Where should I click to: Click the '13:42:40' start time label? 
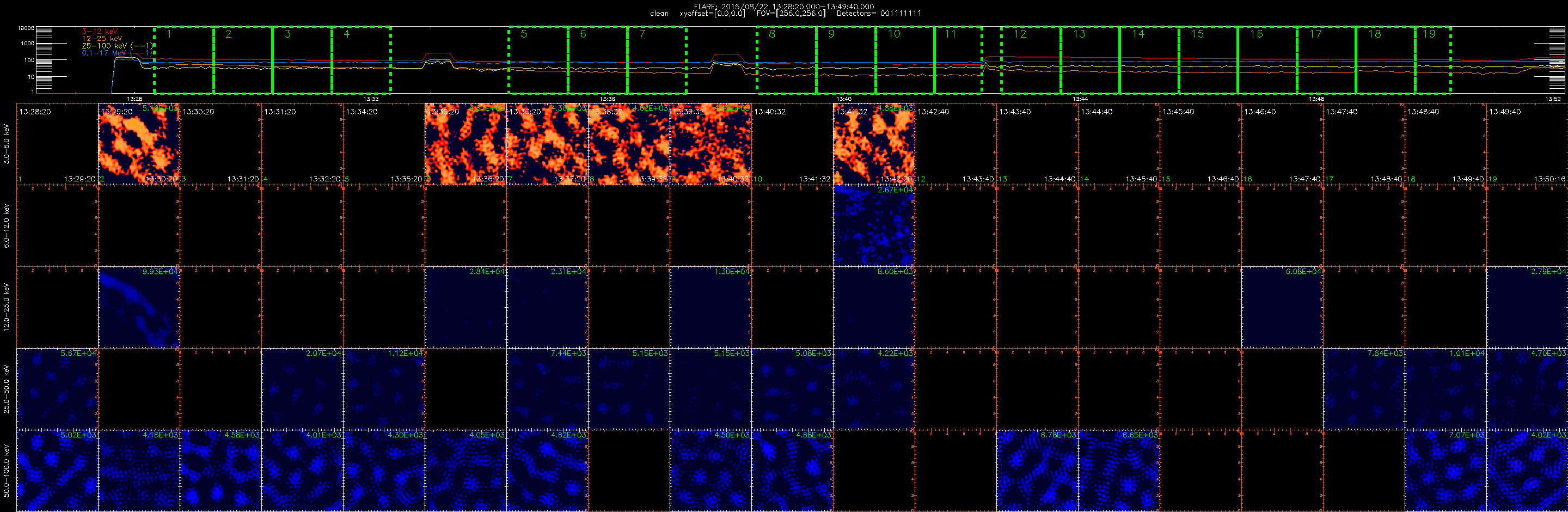pyautogui.click(x=933, y=112)
